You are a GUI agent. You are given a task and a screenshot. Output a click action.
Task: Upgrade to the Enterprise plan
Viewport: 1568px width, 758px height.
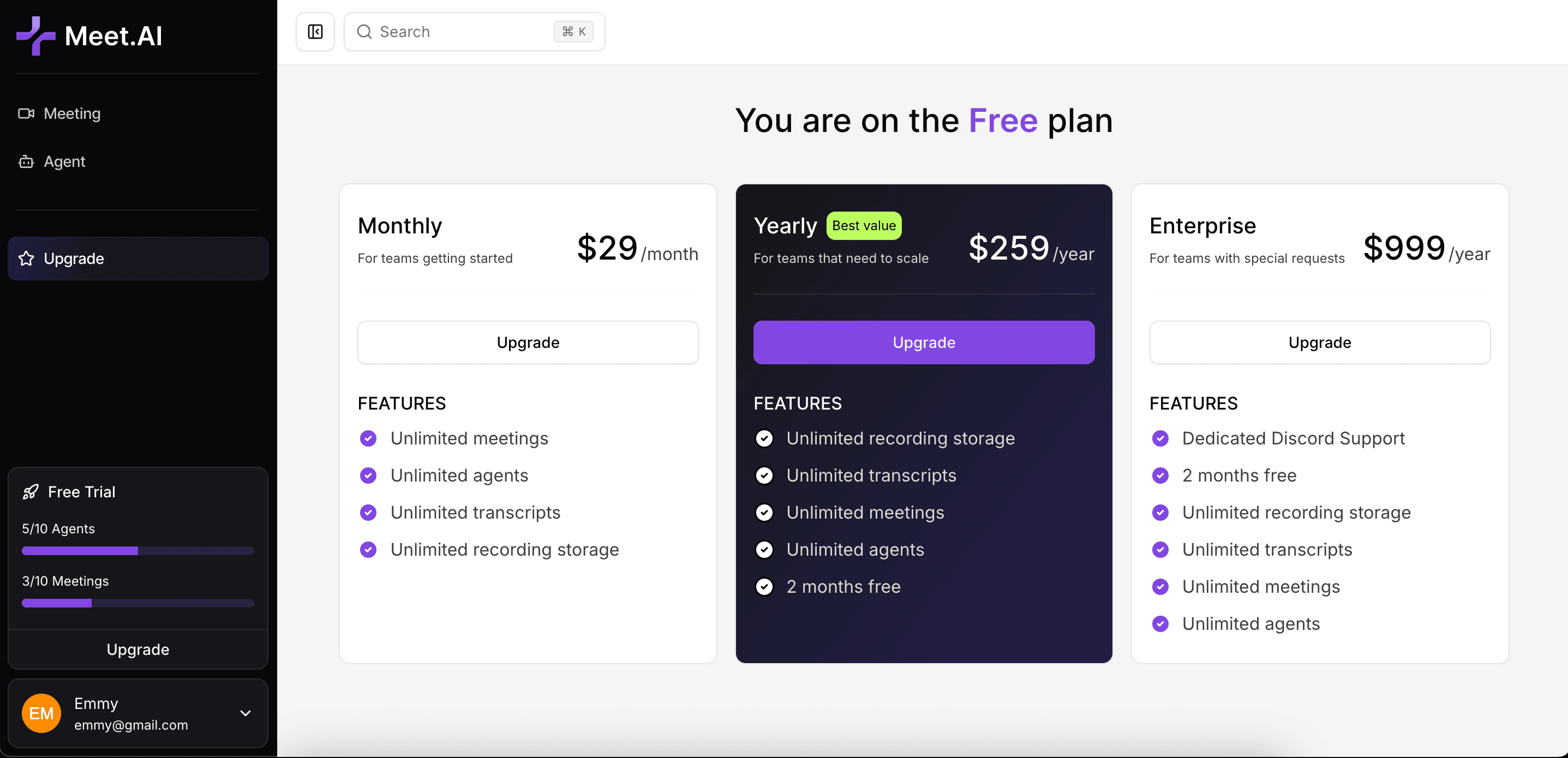pyautogui.click(x=1319, y=342)
